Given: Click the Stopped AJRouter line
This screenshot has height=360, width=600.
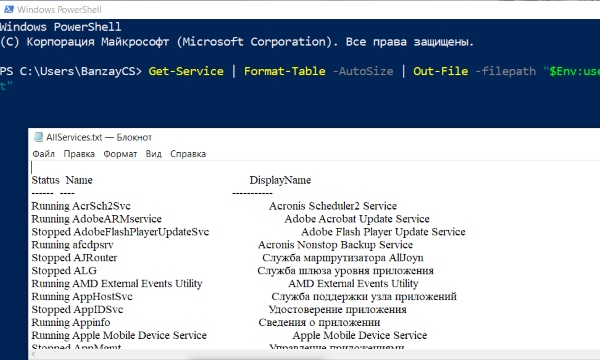Looking at the screenshot, I should [x=227, y=257].
